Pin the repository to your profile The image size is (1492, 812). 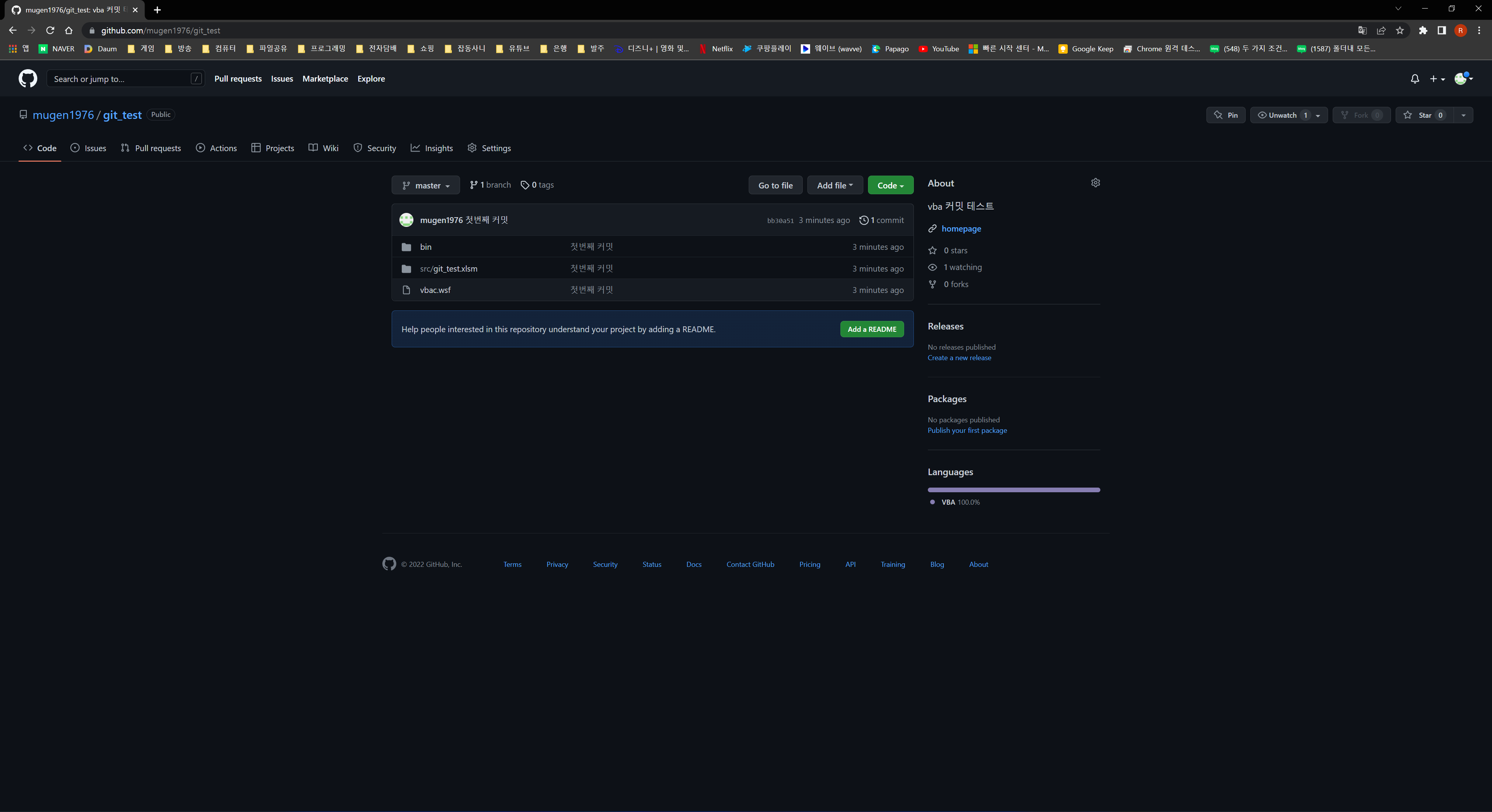pos(1225,115)
